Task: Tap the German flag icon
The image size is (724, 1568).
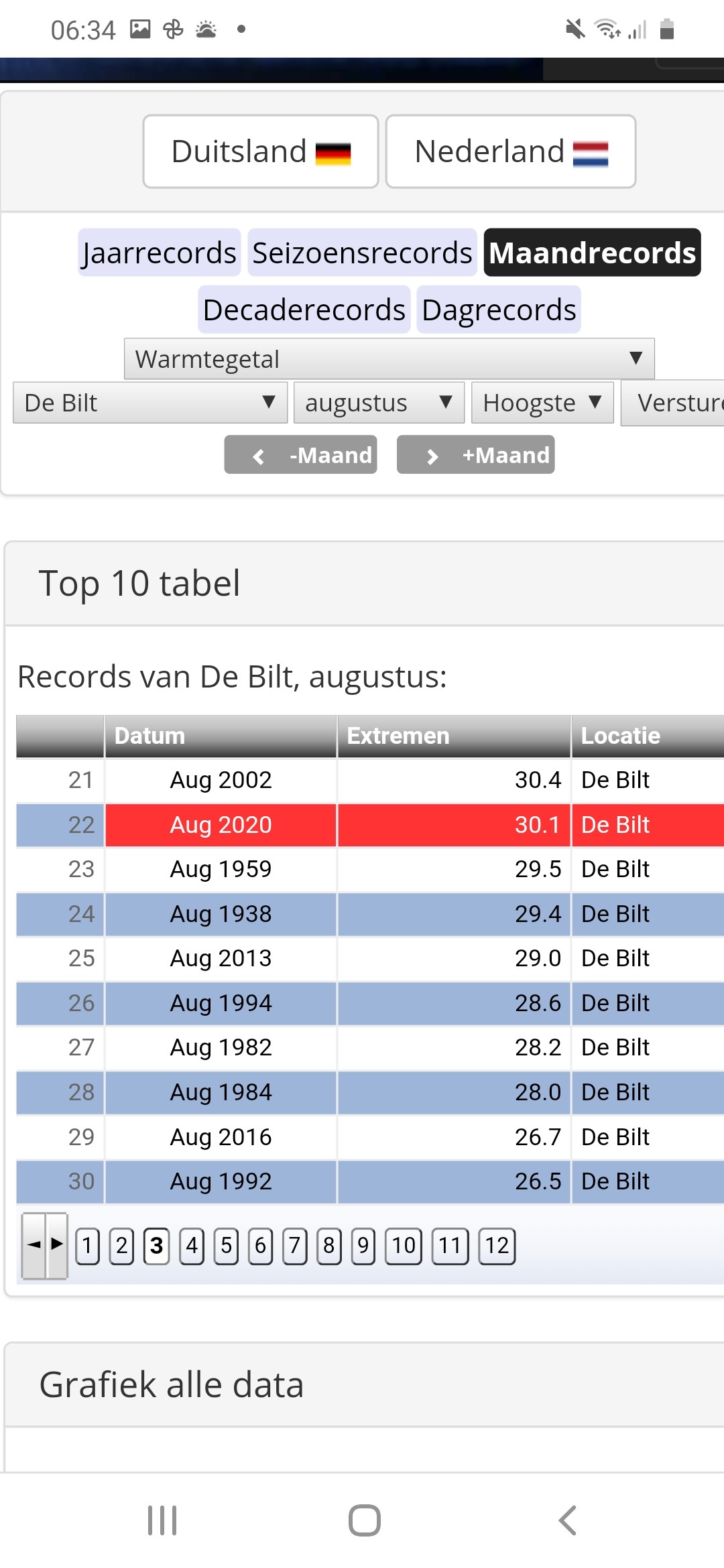Action: [333, 153]
